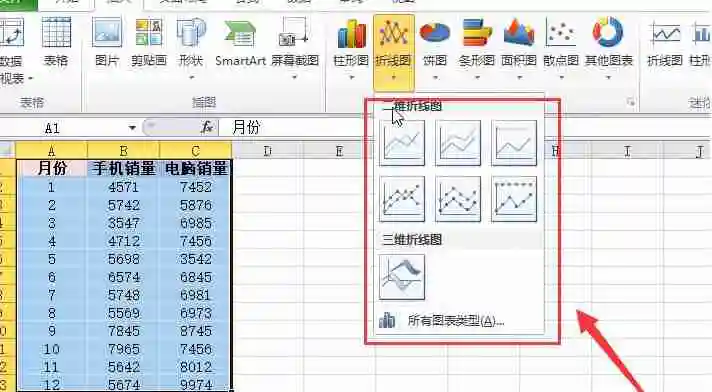This screenshot has width=712, height=392.
Task: Open the Bar chart (条形图) menu
Action: pos(476,48)
